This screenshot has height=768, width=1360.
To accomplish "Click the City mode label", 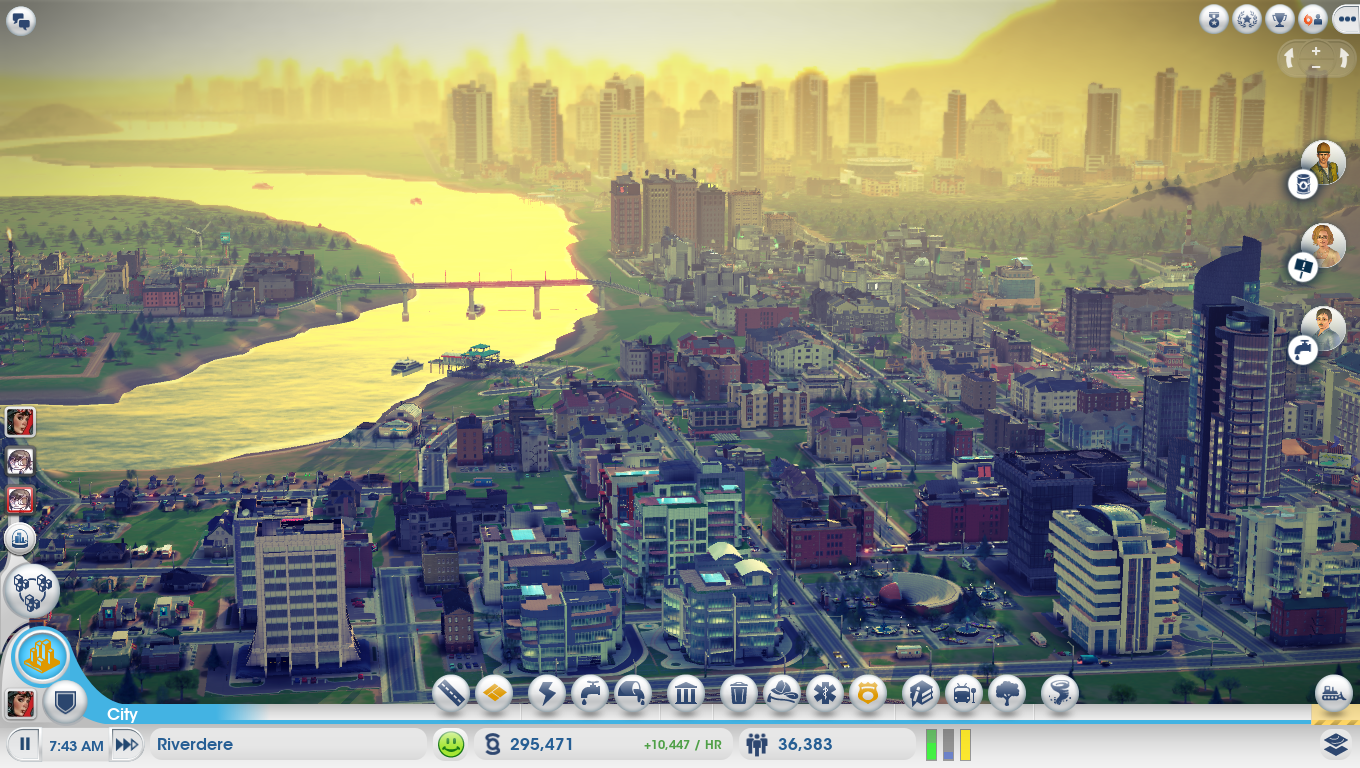I will (x=122, y=714).
